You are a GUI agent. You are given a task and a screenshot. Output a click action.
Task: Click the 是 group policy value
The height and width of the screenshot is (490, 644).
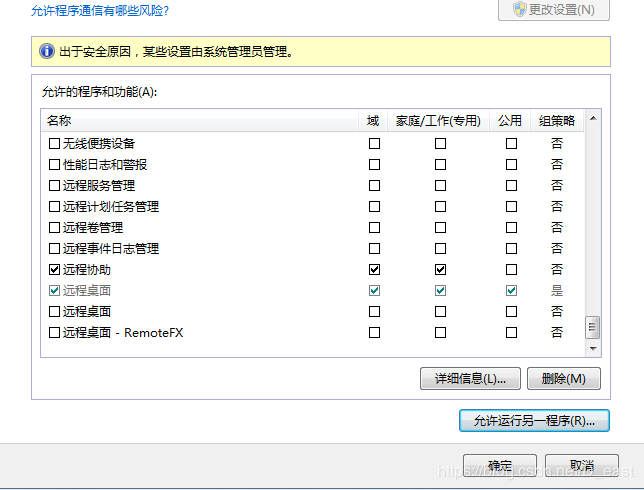557,290
